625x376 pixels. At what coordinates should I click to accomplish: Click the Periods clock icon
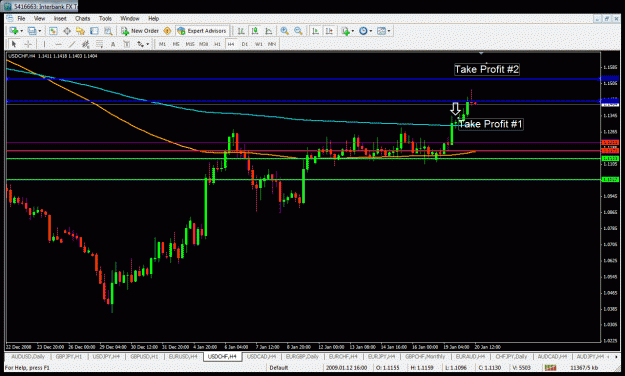coord(363,31)
